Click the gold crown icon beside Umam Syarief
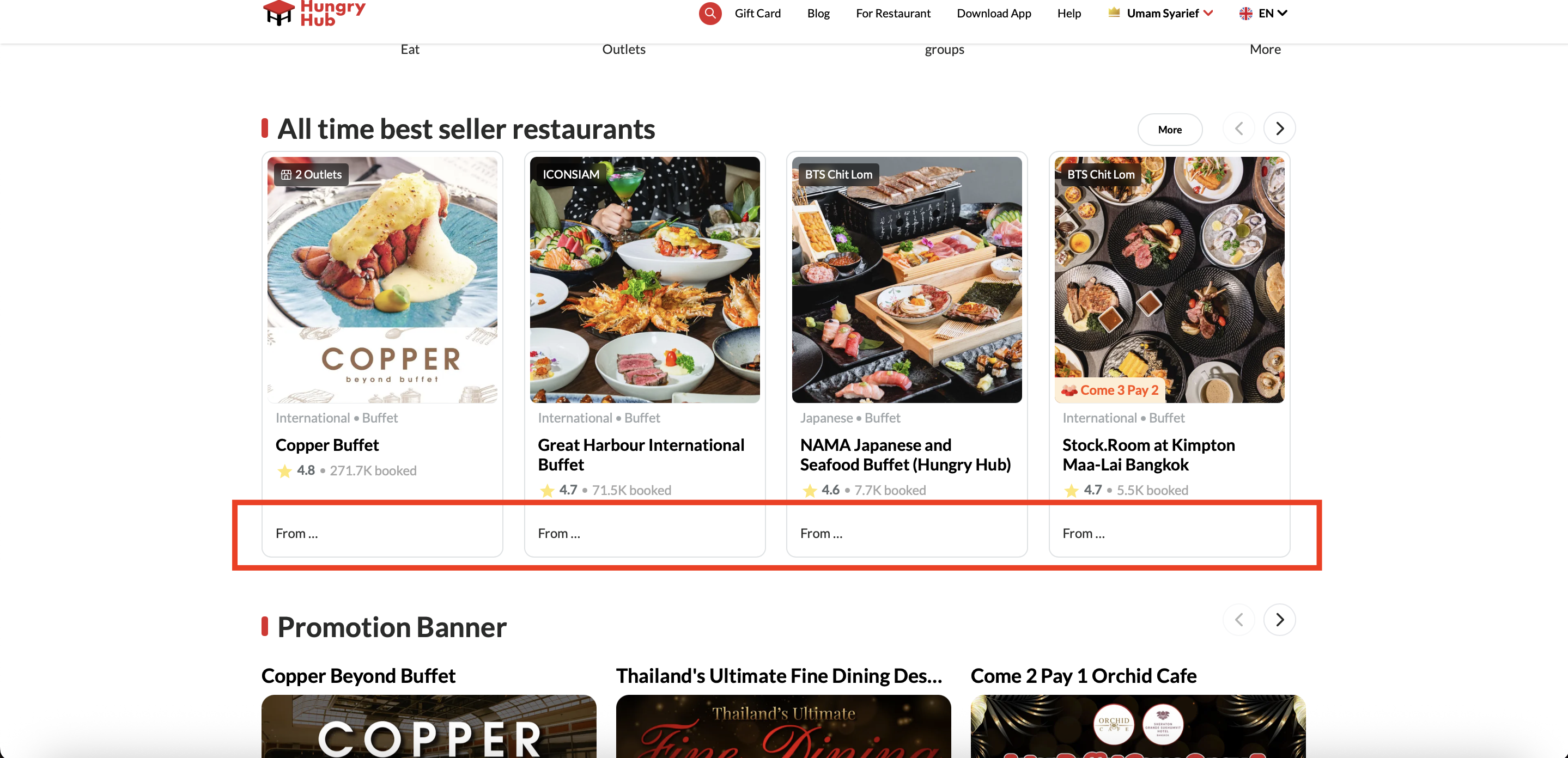Image resolution: width=1568 pixels, height=758 pixels. pos(1114,13)
